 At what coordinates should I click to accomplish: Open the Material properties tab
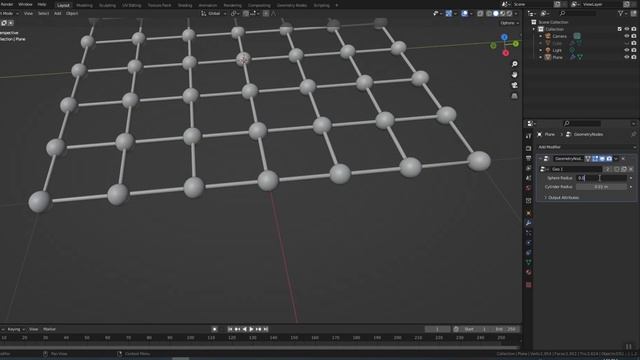(529, 272)
